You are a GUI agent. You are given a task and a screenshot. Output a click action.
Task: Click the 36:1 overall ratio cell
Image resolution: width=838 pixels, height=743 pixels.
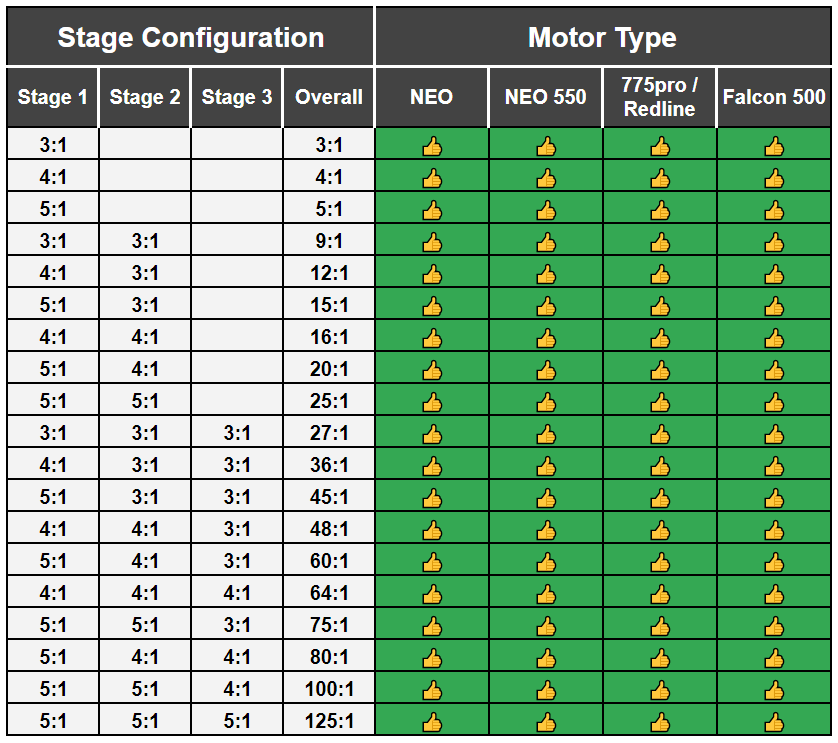point(329,466)
